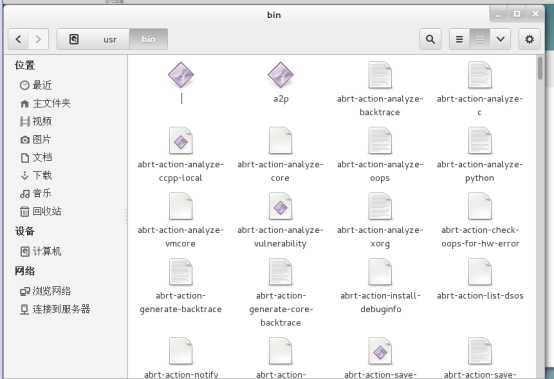Select the a2p executable icon
Screen dimensions: 554x379
[281, 75]
